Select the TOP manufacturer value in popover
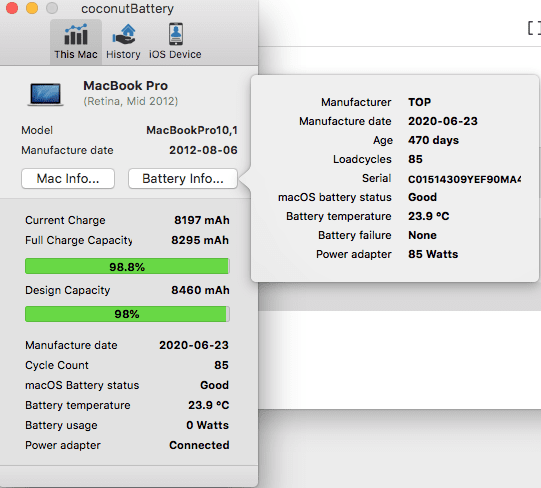Image resolution: width=541 pixels, height=488 pixels. pyautogui.click(x=420, y=102)
